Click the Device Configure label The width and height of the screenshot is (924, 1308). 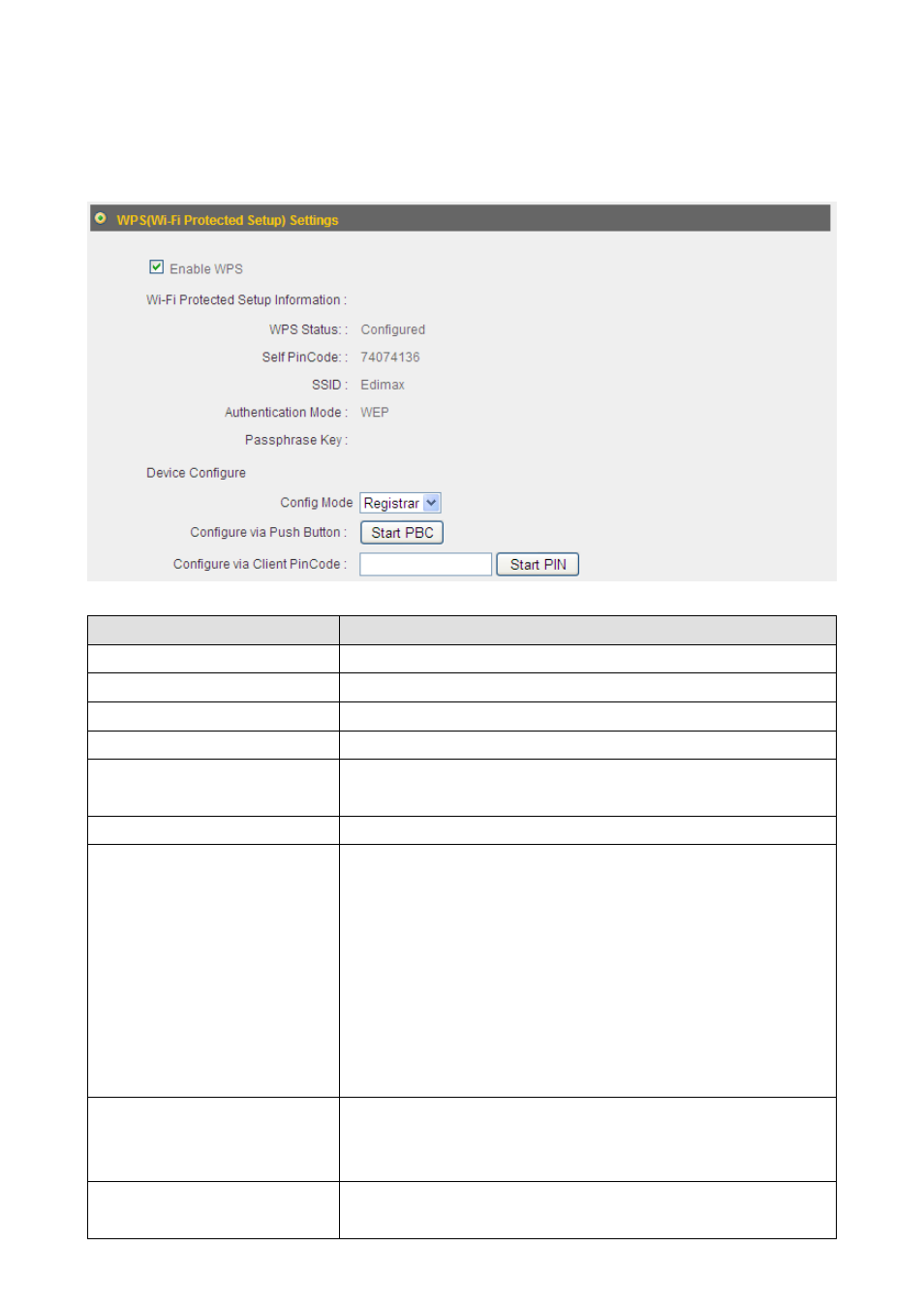pos(196,473)
